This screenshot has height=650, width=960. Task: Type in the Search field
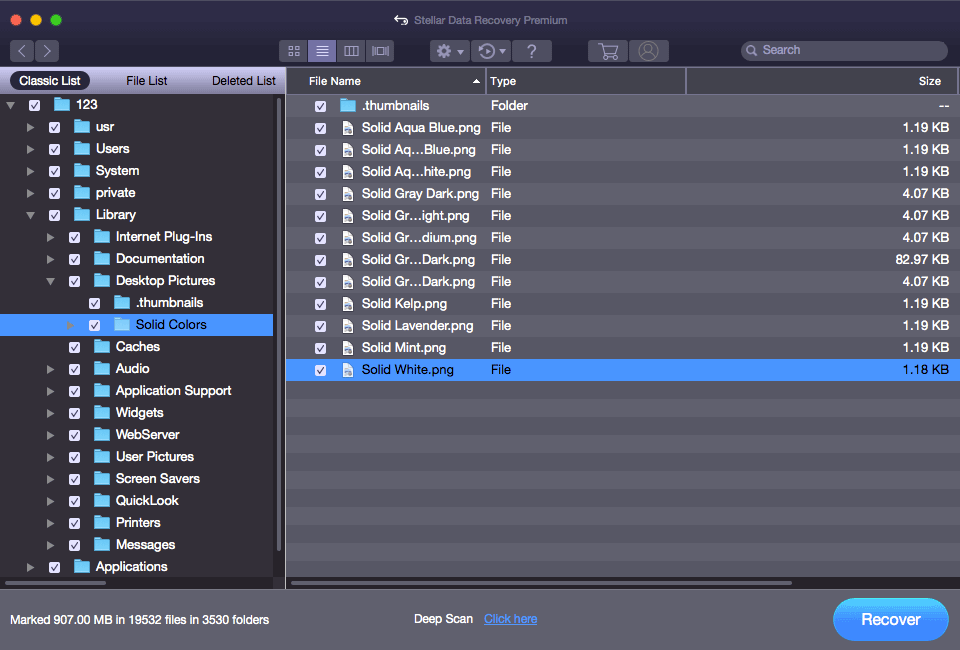[x=845, y=50]
